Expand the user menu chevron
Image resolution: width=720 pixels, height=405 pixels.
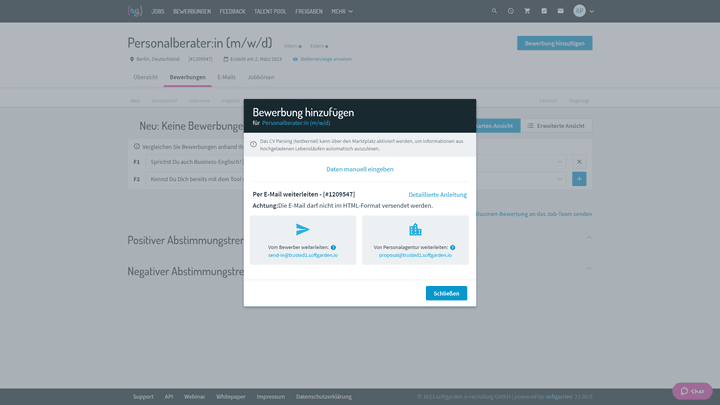(x=591, y=11)
